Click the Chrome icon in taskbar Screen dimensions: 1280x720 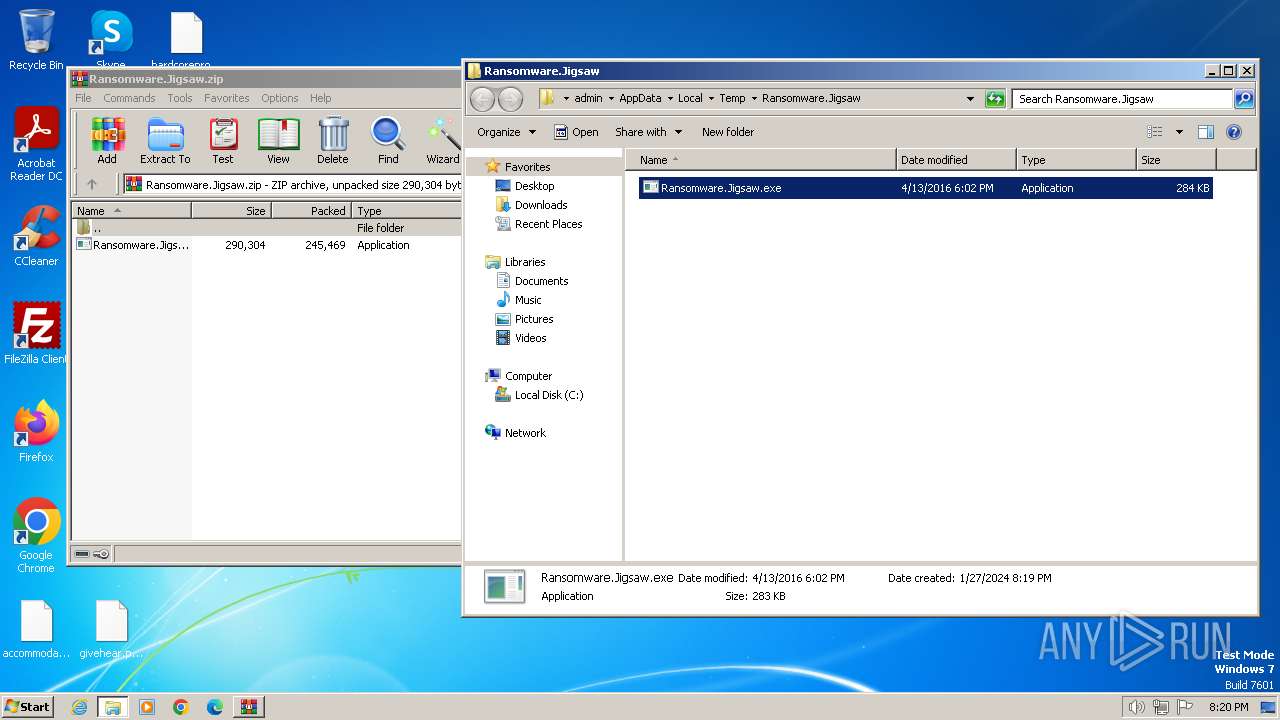(x=181, y=707)
